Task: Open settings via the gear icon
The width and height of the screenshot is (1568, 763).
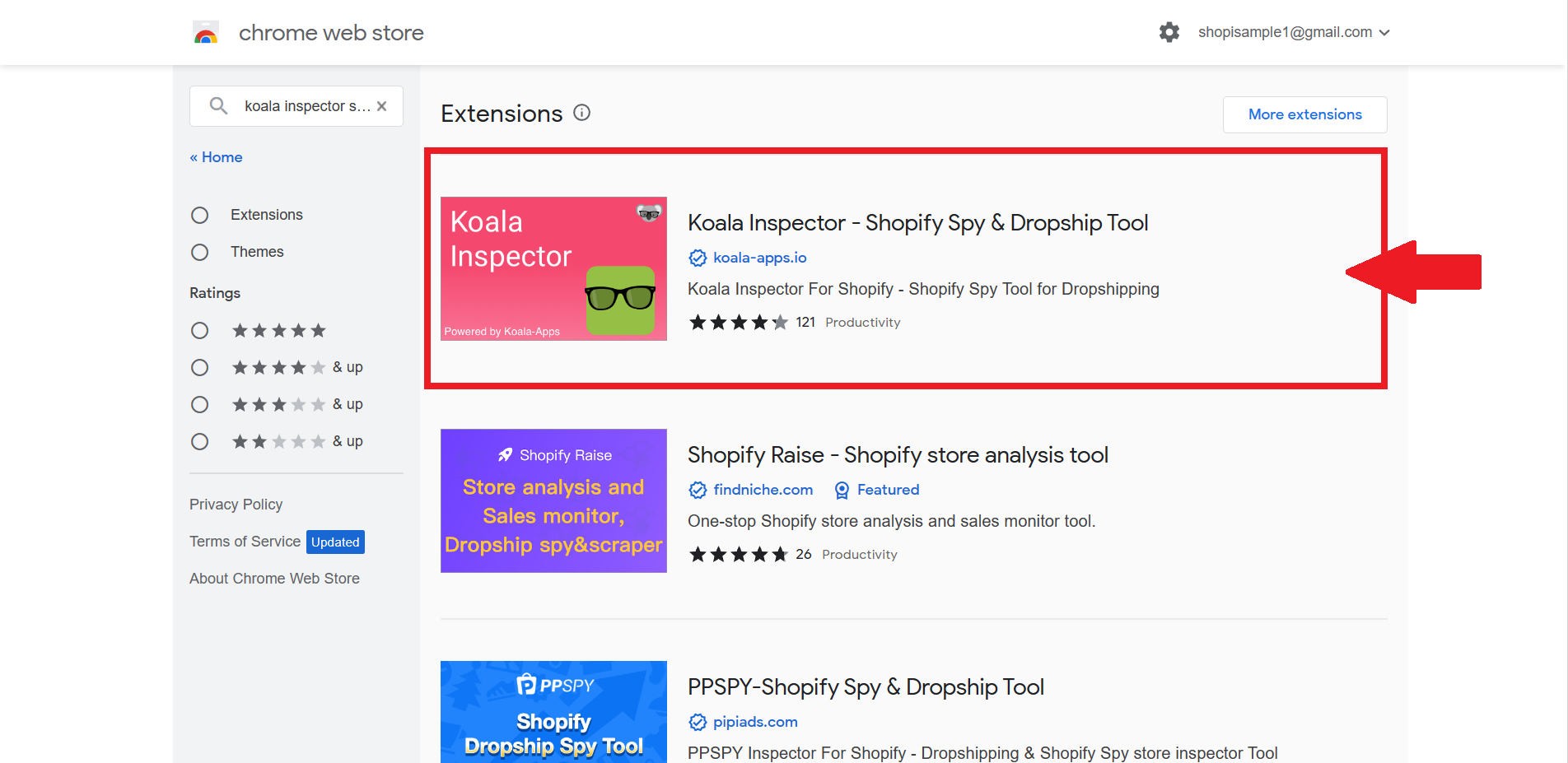Action: pos(1169,32)
